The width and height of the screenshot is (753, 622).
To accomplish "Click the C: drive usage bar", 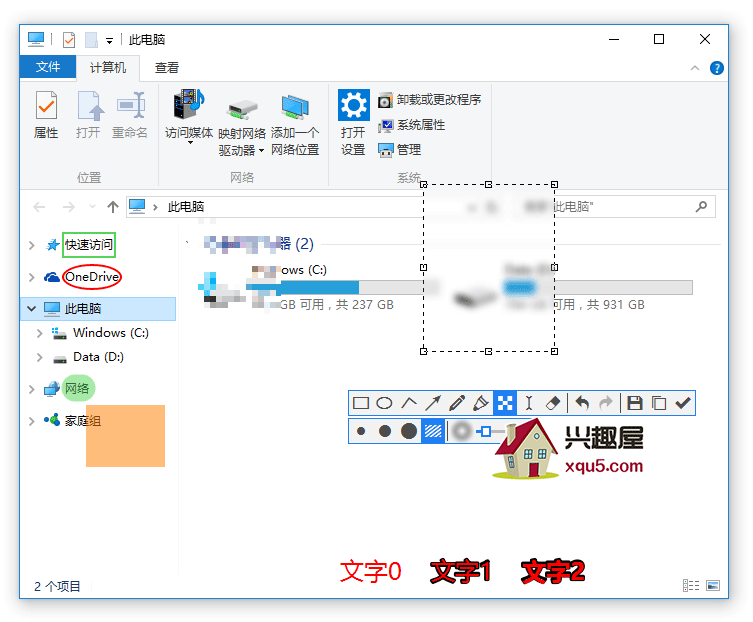I will pos(342,288).
